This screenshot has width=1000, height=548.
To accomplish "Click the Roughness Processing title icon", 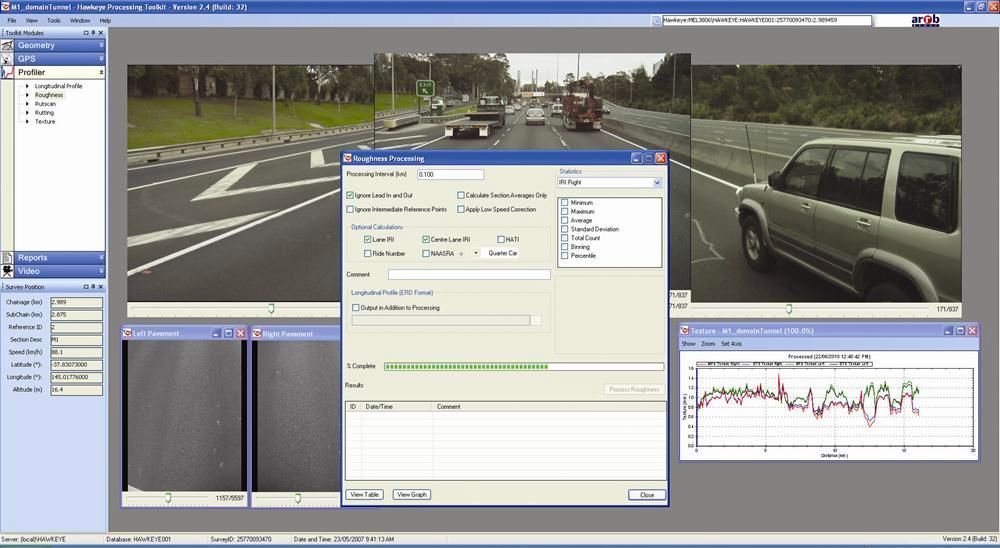I will [348, 158].
